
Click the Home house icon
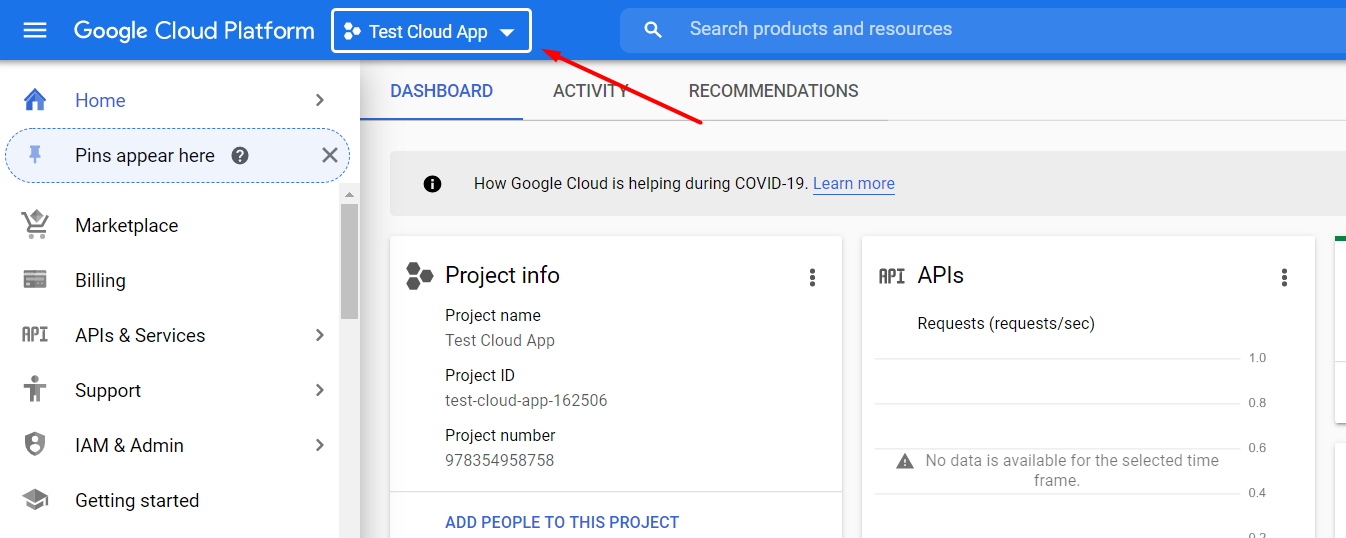35,100
